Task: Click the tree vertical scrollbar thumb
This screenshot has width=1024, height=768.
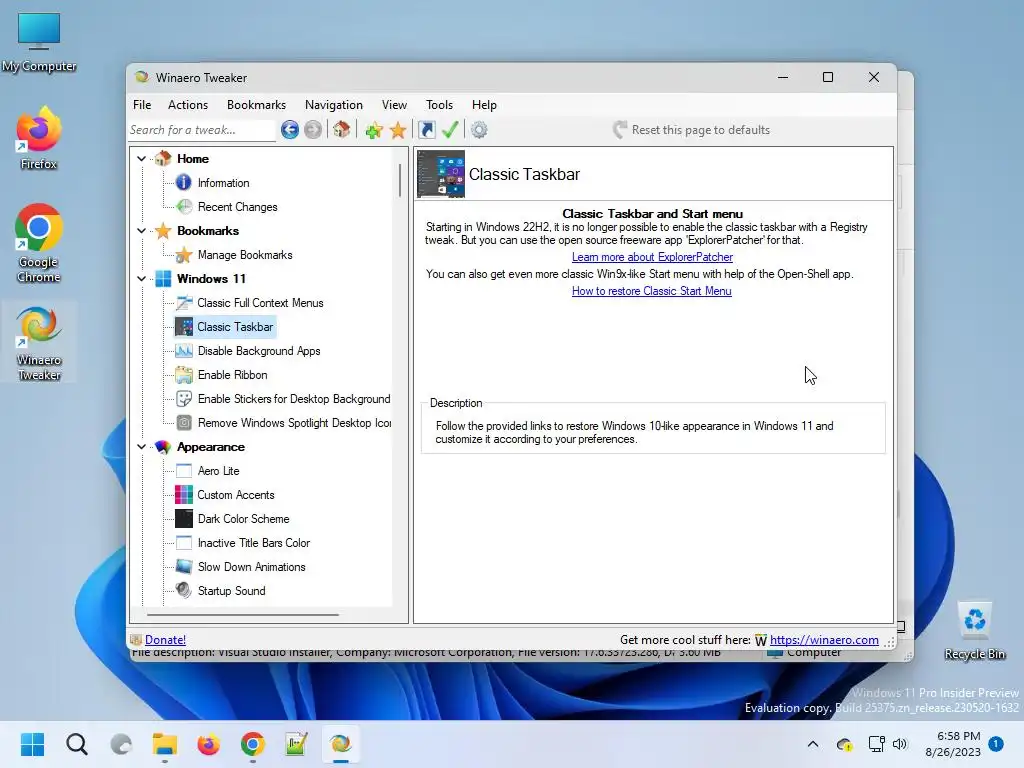Action: (399, 180)
